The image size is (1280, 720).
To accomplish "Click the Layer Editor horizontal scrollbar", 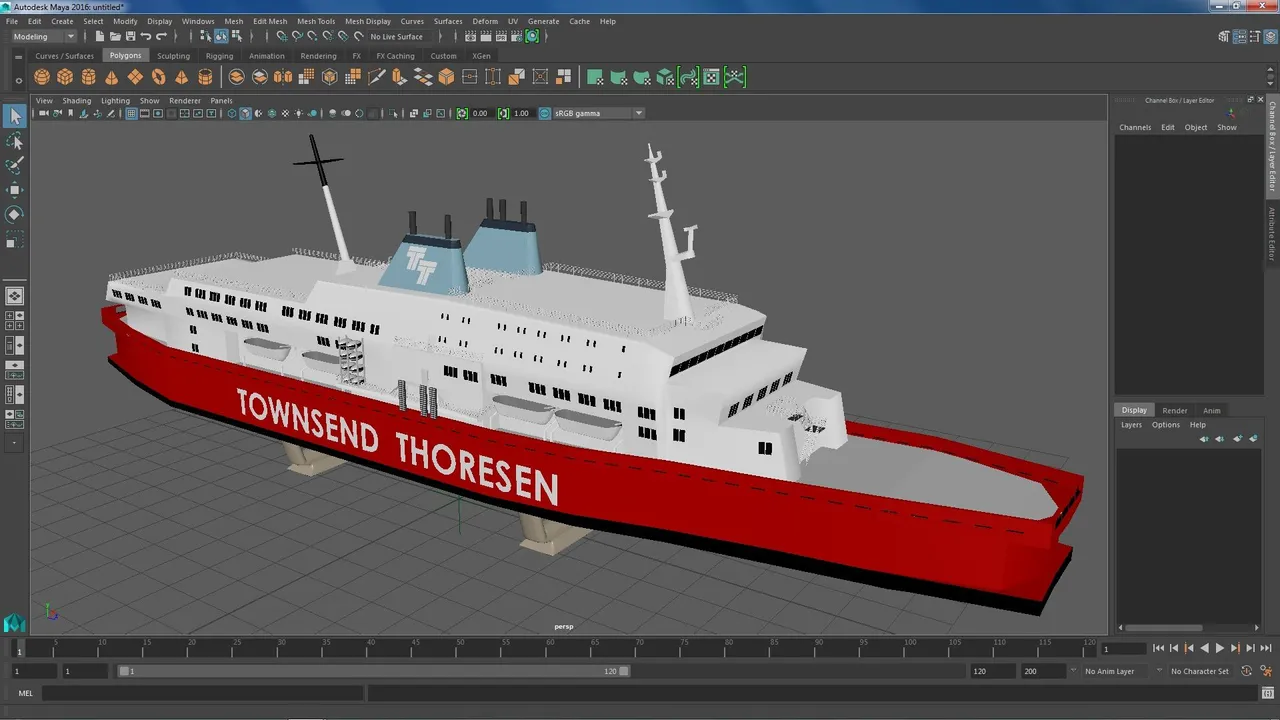I will (1161, 628).
